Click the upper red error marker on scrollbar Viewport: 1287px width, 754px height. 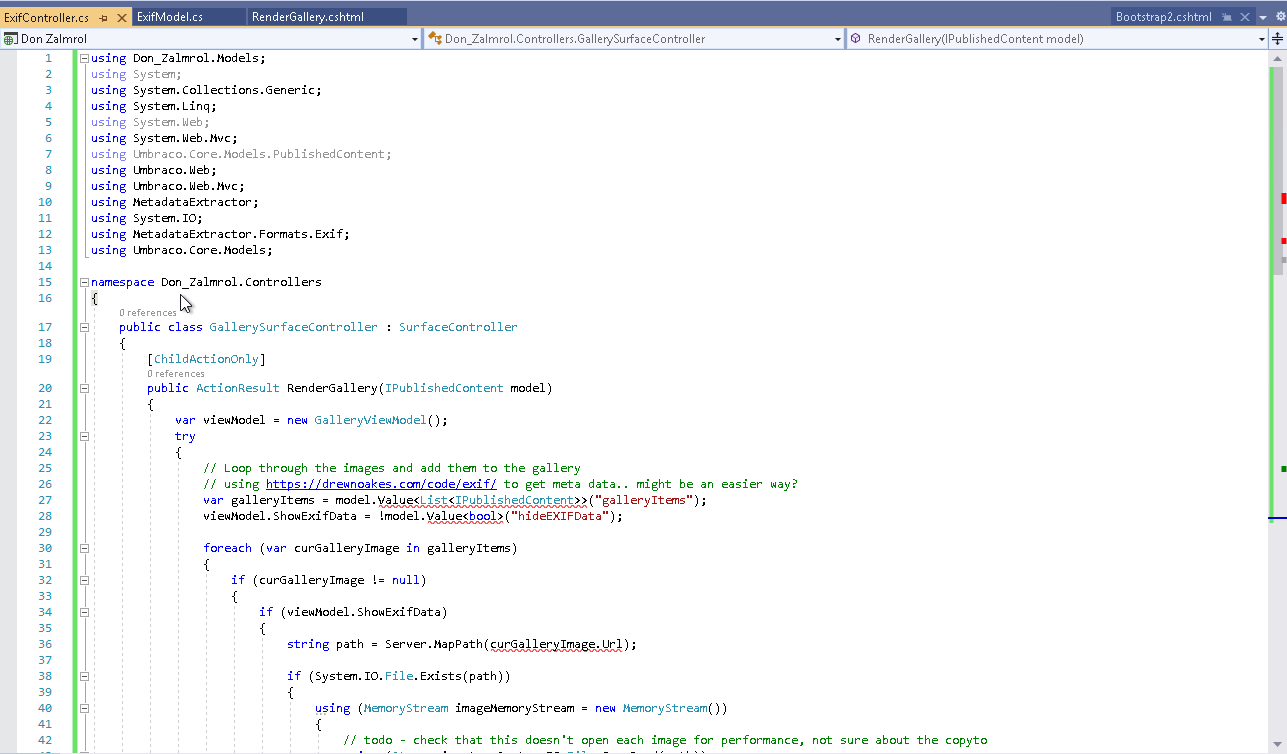1283,199
